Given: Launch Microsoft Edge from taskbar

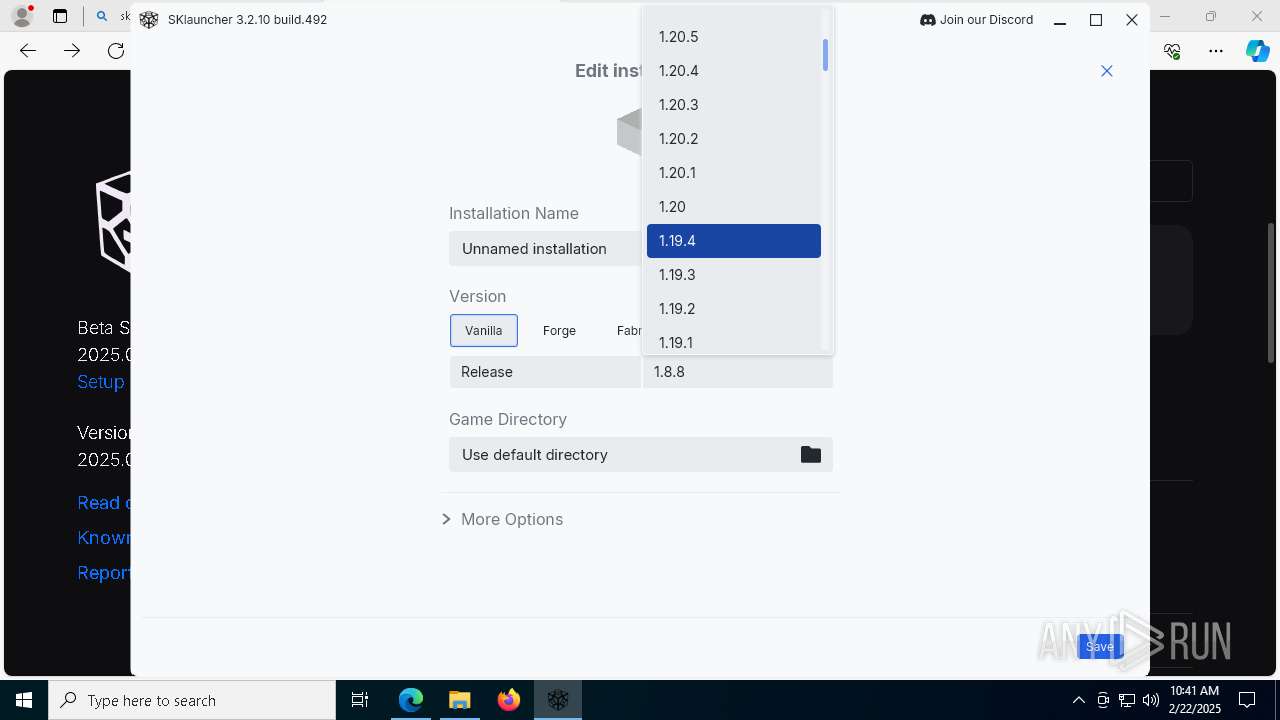Looking at the screenshot, I should tap(411, 700).
